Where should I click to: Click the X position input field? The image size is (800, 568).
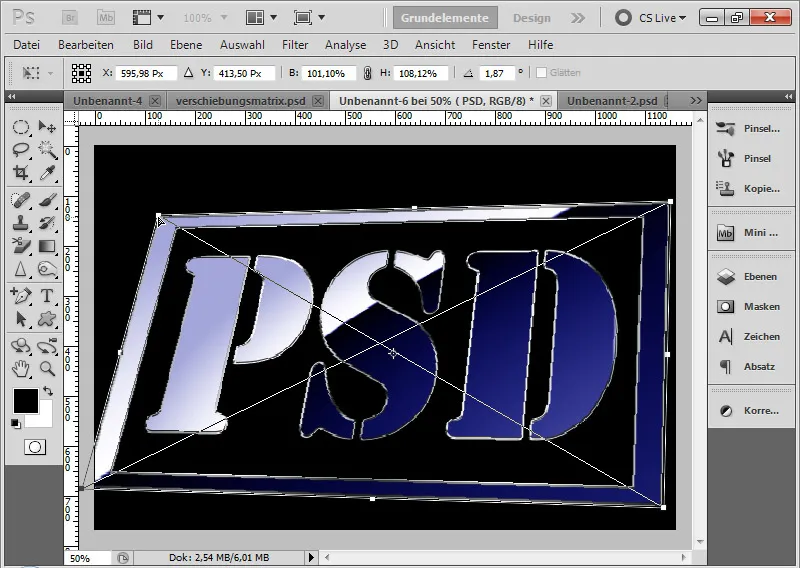point(146,73)
